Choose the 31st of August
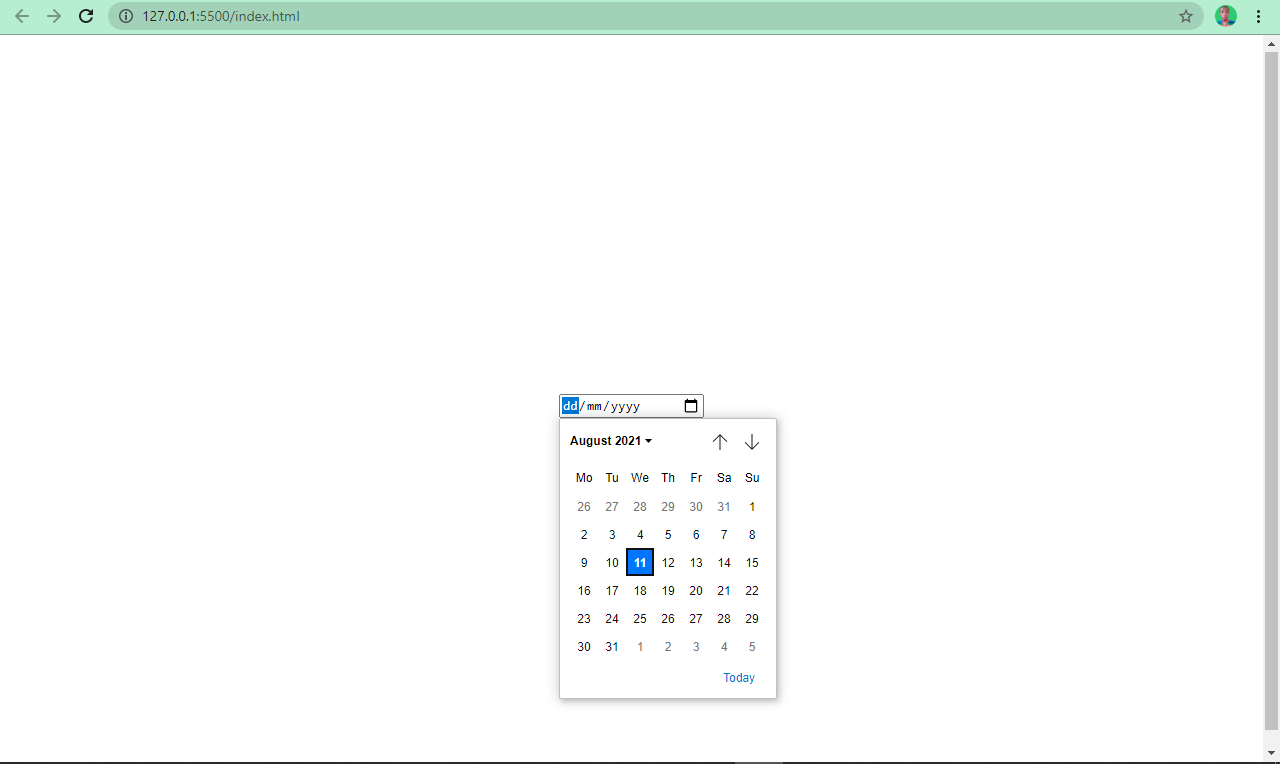Viewport: 1280px width, 764px height. 612,647
